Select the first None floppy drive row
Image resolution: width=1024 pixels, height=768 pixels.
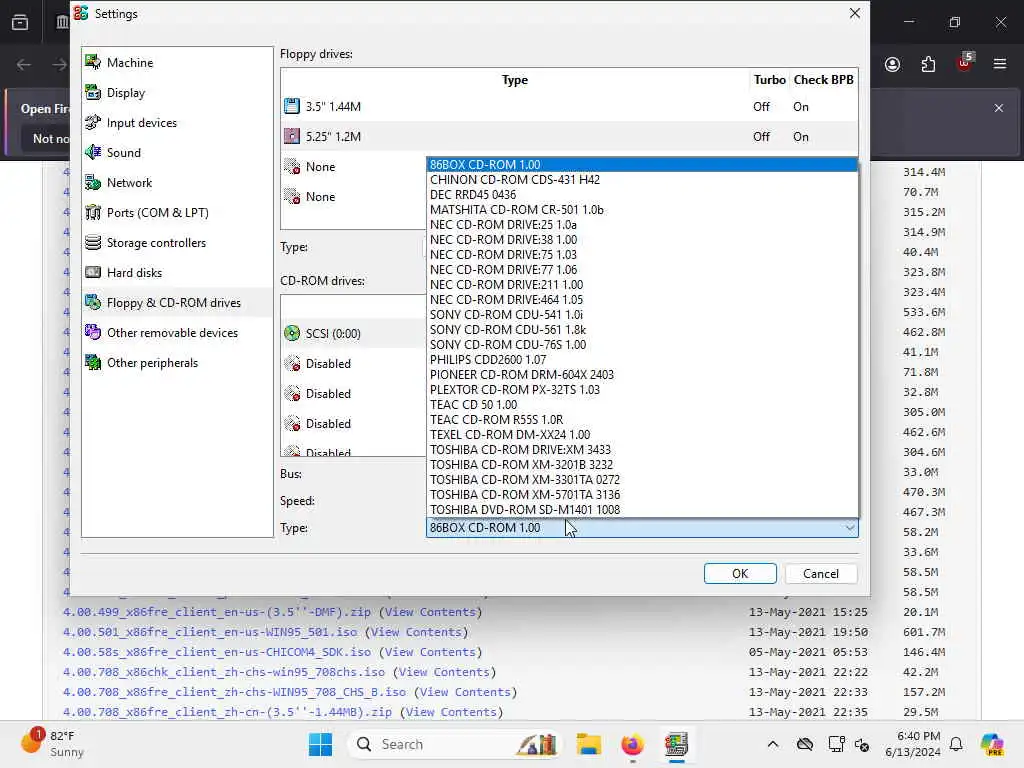[353, 167]
